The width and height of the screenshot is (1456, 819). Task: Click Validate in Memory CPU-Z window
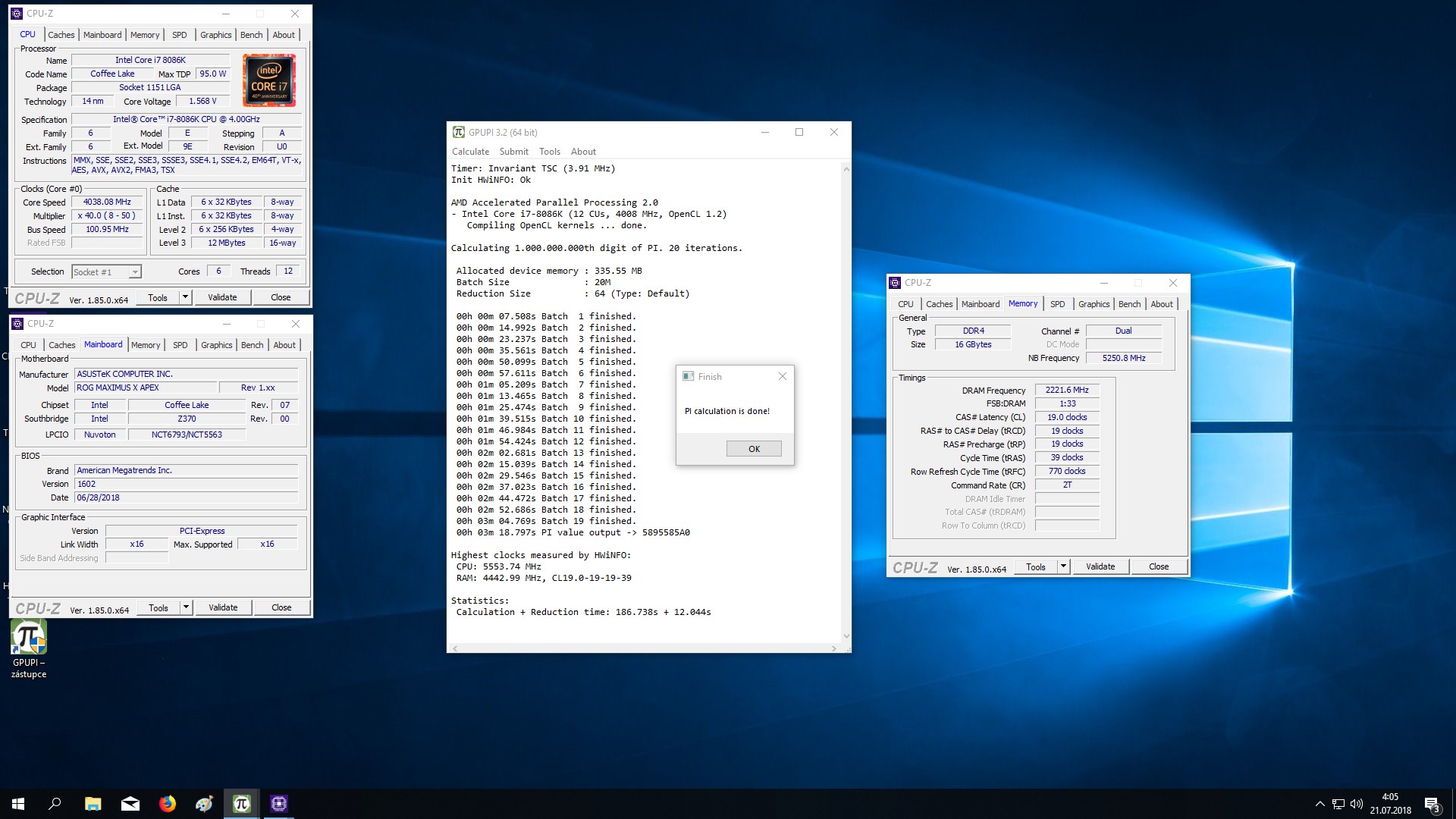click(x=1100, y=566)
